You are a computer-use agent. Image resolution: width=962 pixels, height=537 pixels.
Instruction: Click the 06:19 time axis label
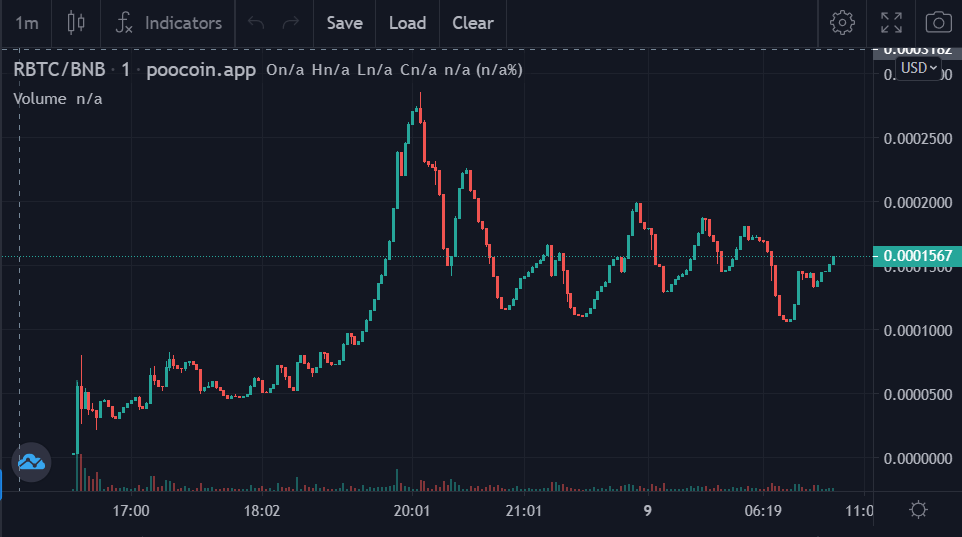coord(763,511)
